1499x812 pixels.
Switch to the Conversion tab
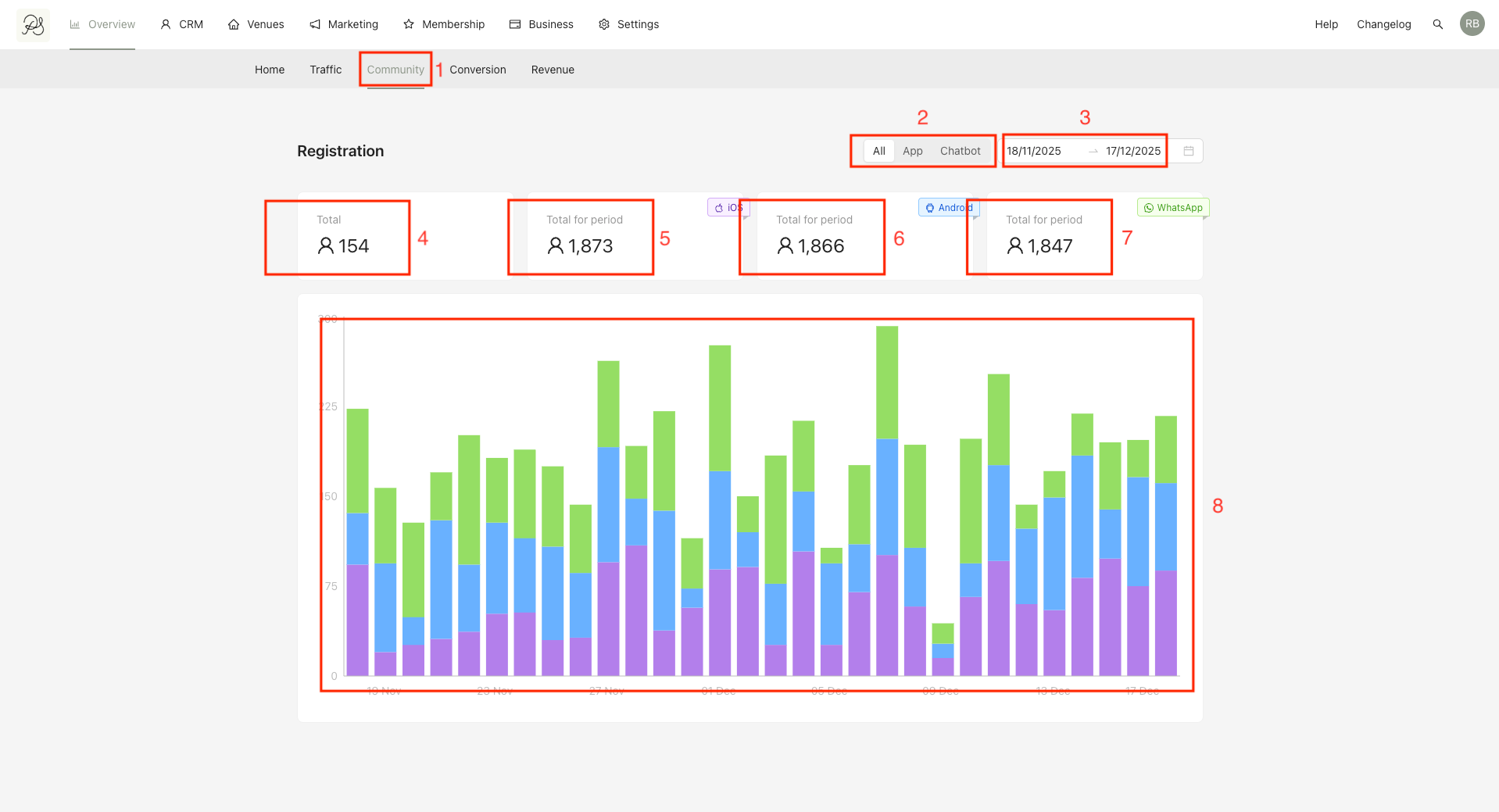tap(478, 70)
